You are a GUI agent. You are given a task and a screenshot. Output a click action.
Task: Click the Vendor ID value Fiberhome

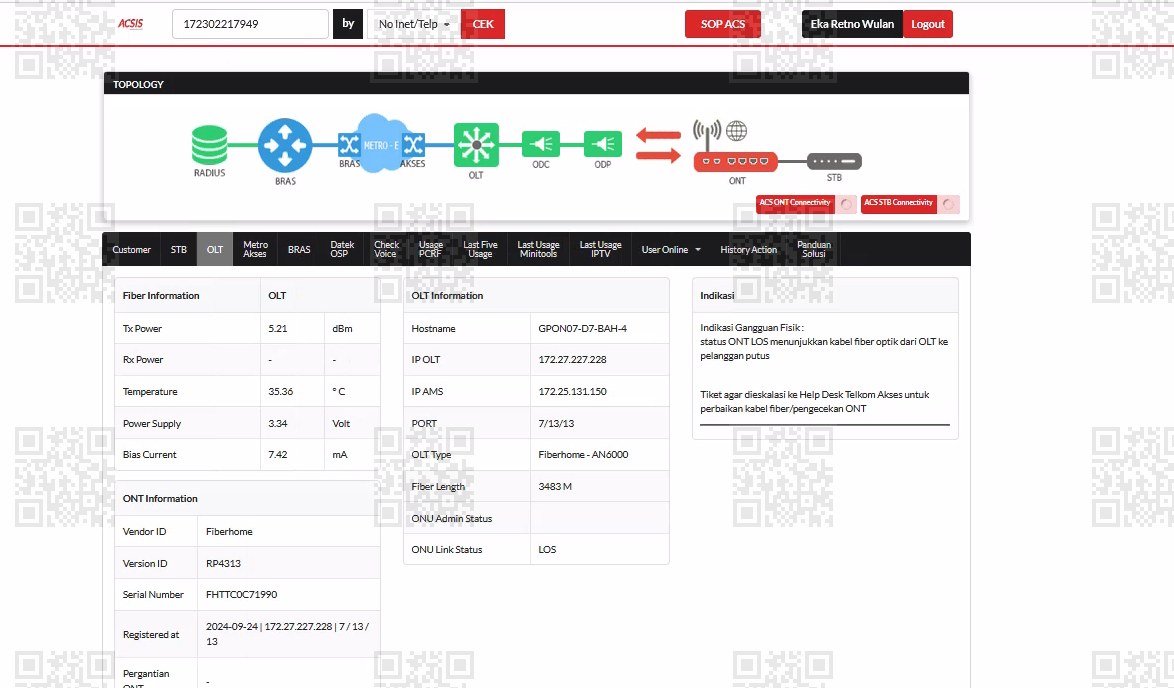coord(229,532)
